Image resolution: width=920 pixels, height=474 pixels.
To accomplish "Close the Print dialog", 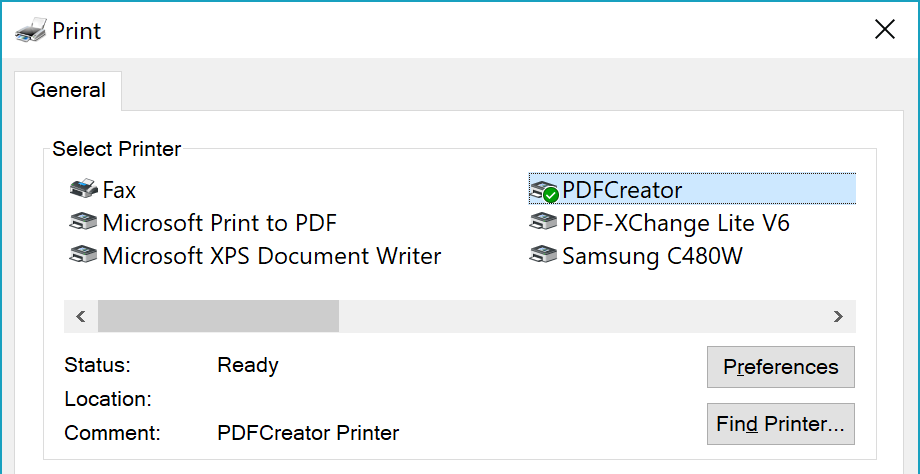I will (x=885, y=30).
